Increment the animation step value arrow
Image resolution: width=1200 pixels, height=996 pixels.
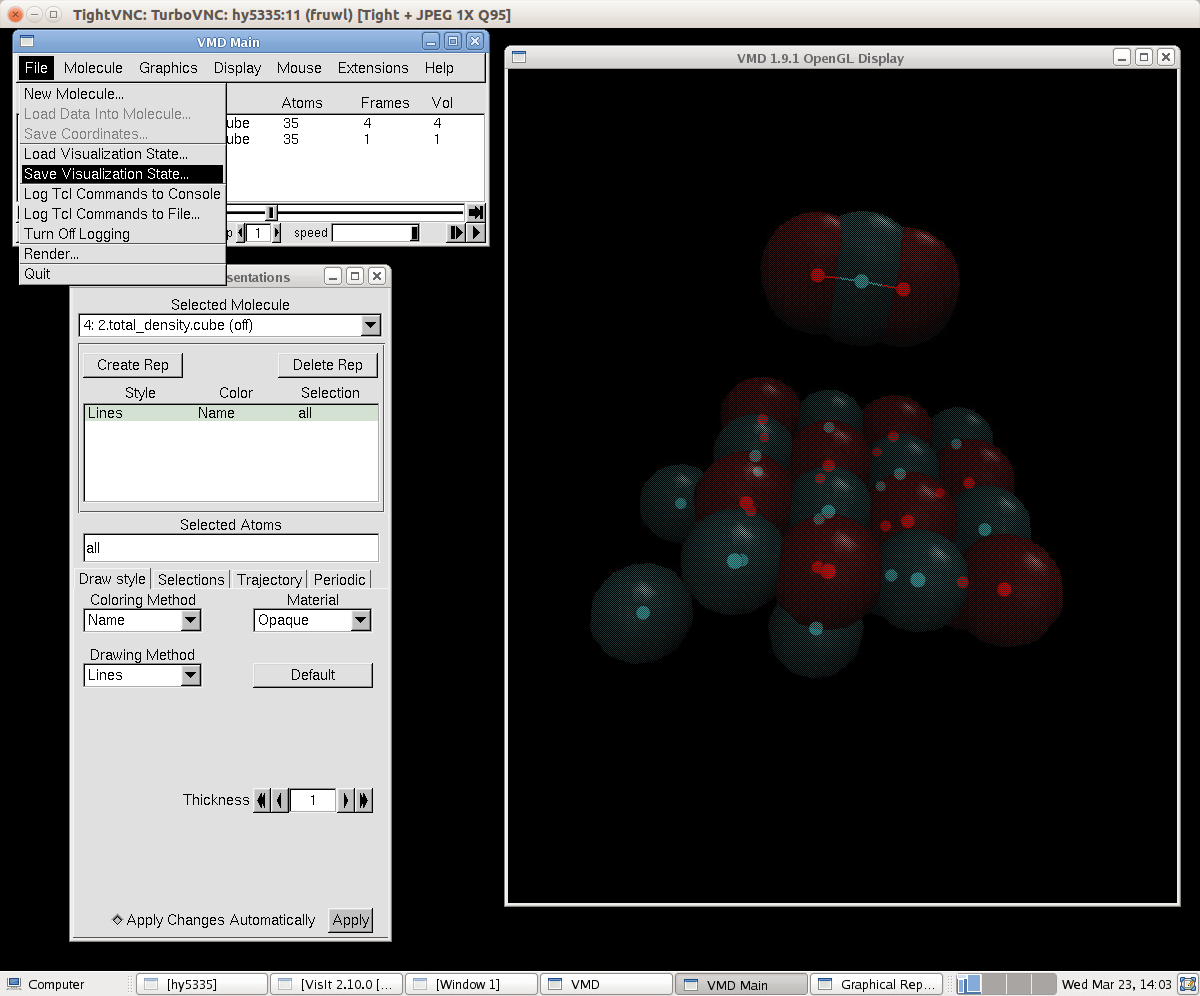coord(277,233)
